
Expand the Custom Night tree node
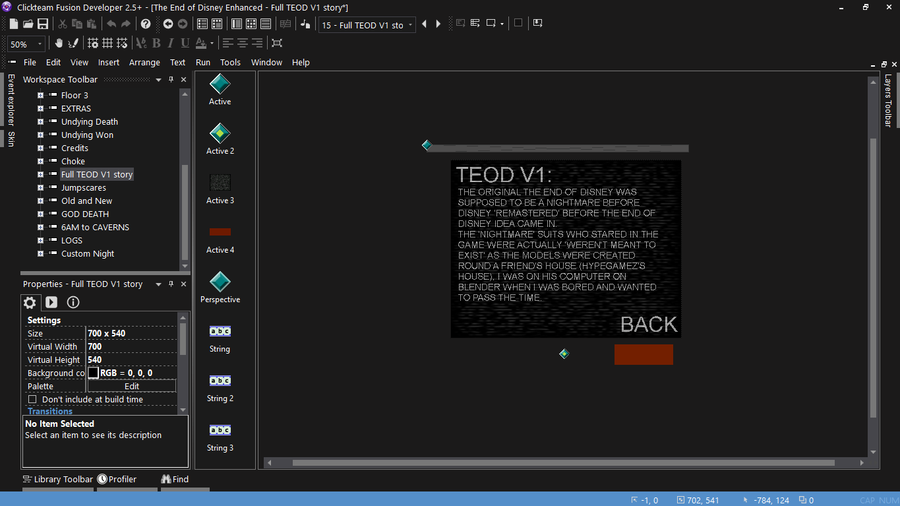click(x=40, y=254)
